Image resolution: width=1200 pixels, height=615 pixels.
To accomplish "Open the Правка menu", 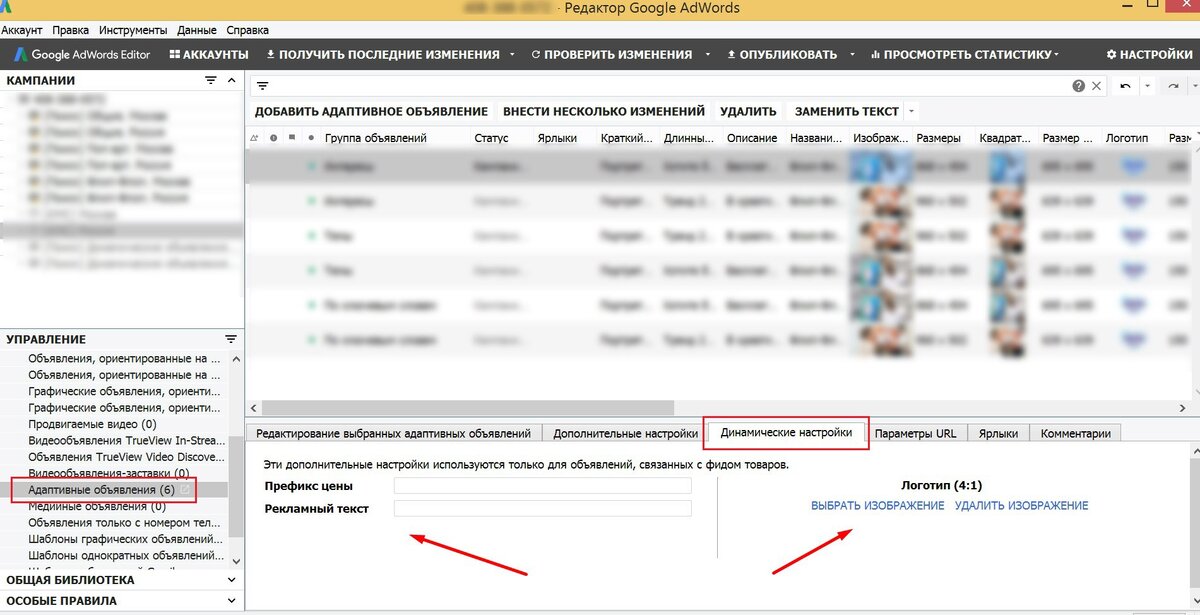I will coord(70,31).
